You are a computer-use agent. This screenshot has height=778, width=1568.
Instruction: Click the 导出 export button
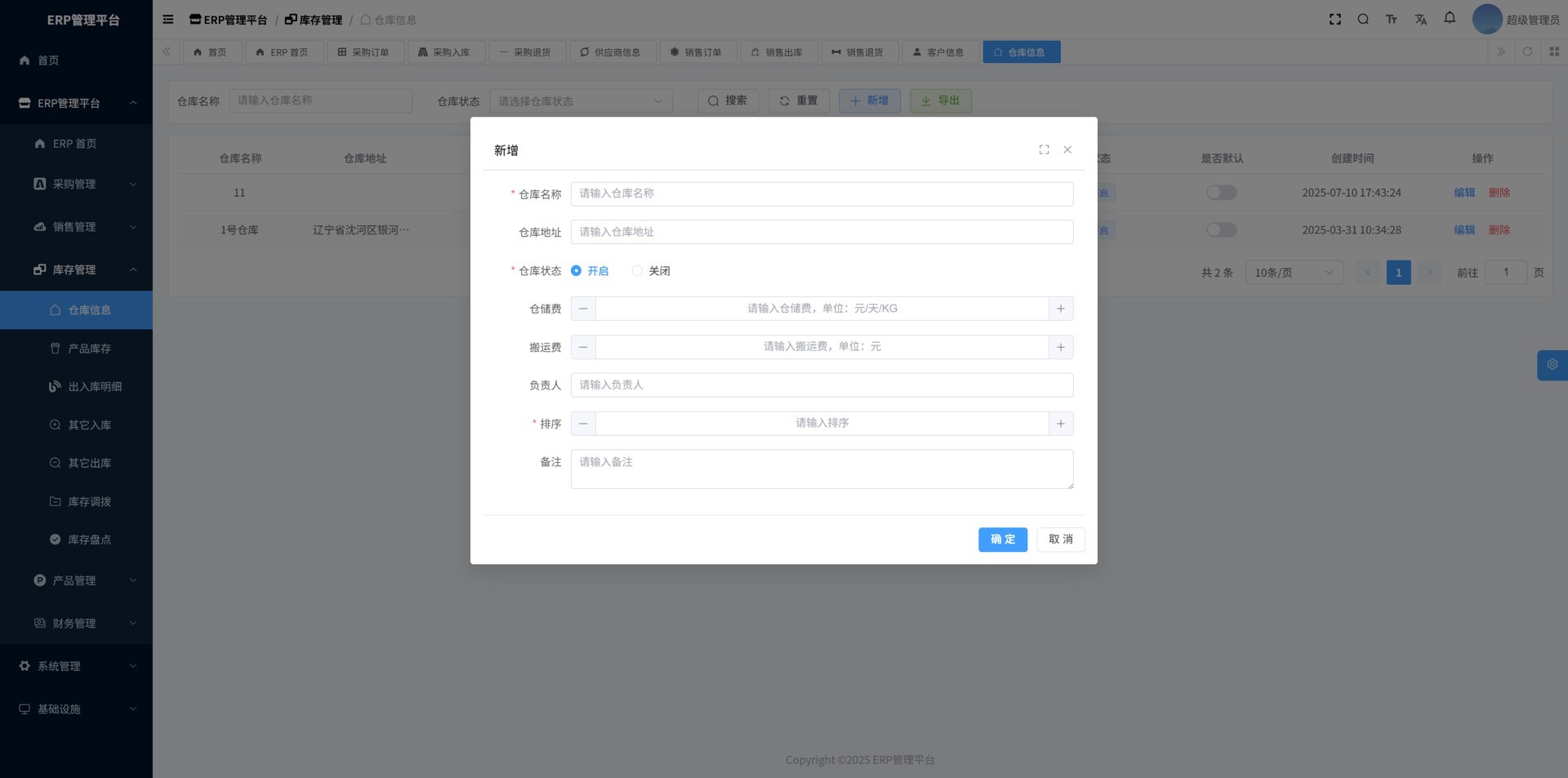(941, 101)
